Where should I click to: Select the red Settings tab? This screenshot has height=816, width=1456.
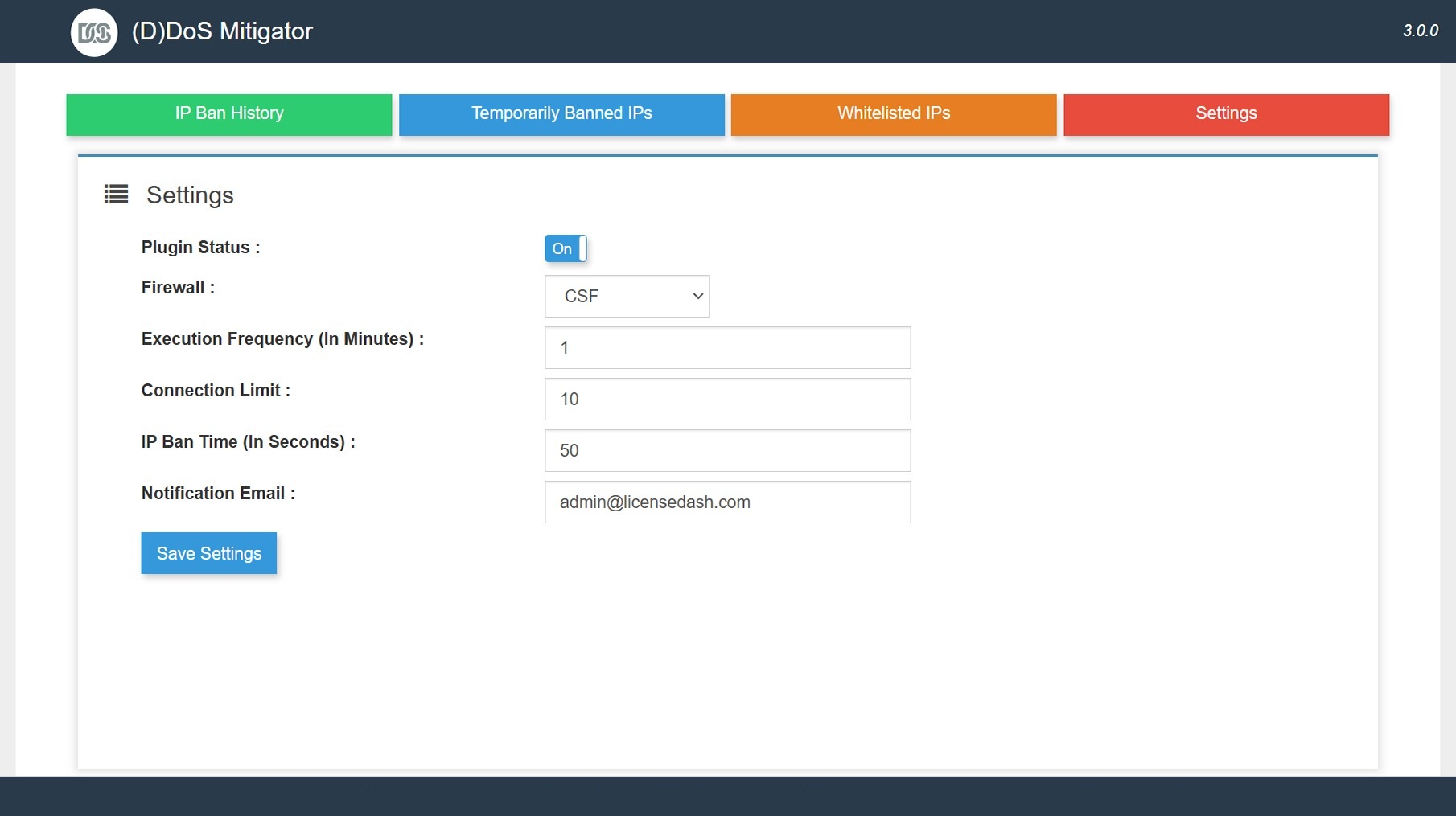tap(1225, 114)
